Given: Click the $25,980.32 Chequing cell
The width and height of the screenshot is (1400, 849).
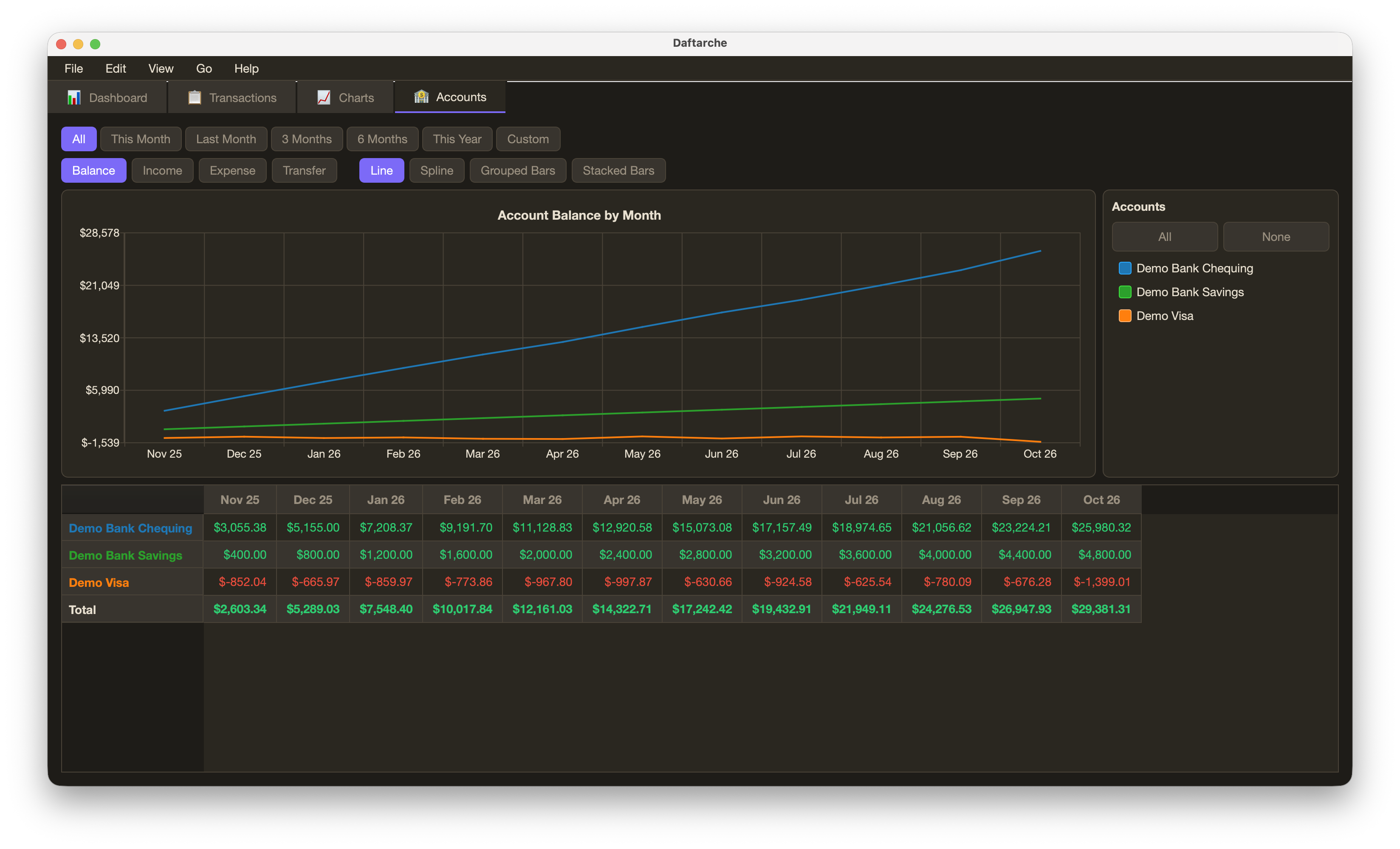Looking at the screenshot, I should click(x=1101, y=527).
